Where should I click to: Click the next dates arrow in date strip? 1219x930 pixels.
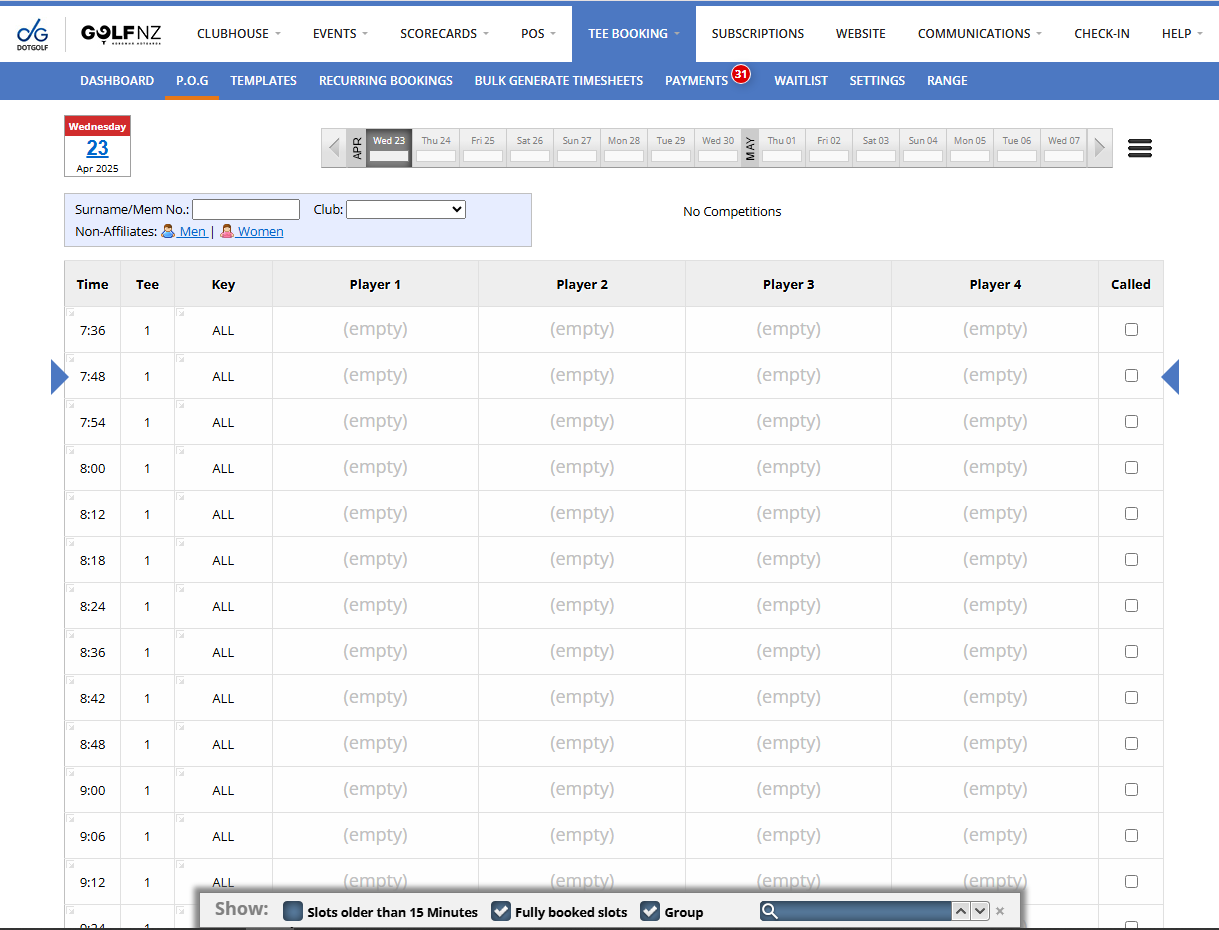1099,148
